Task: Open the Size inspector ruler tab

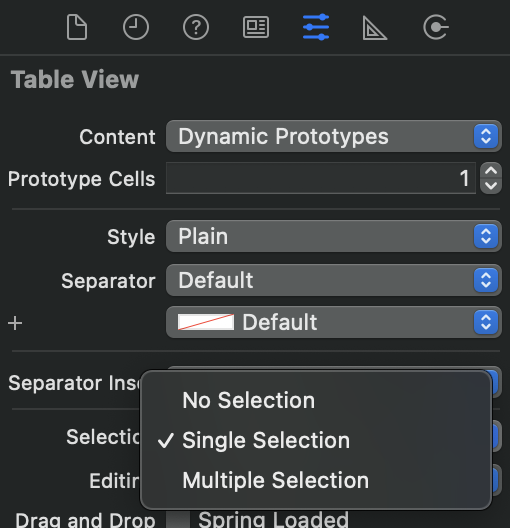Action: [x=375, y=28]
